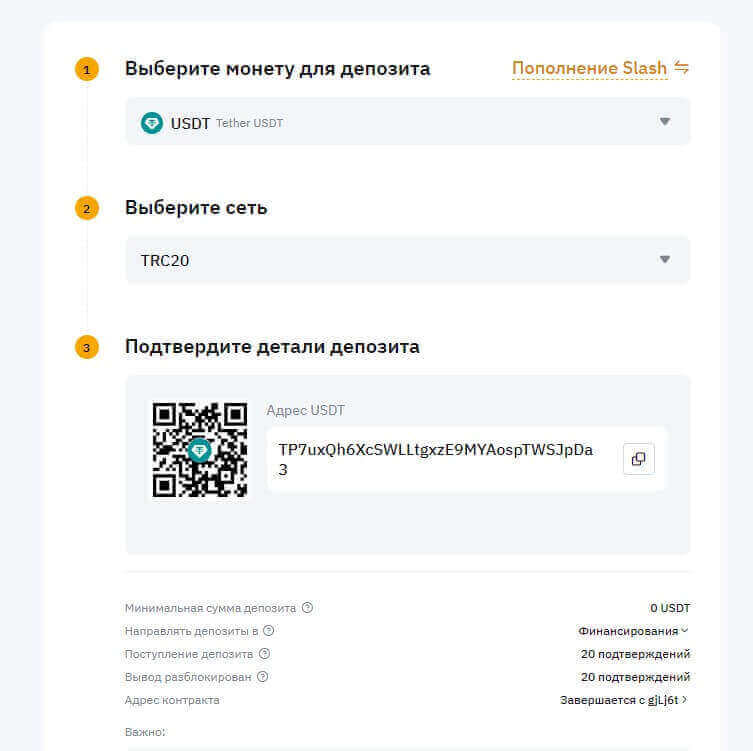Open the Финансирования account dropdown
This screenshot has height=751, width=753.
634,631
